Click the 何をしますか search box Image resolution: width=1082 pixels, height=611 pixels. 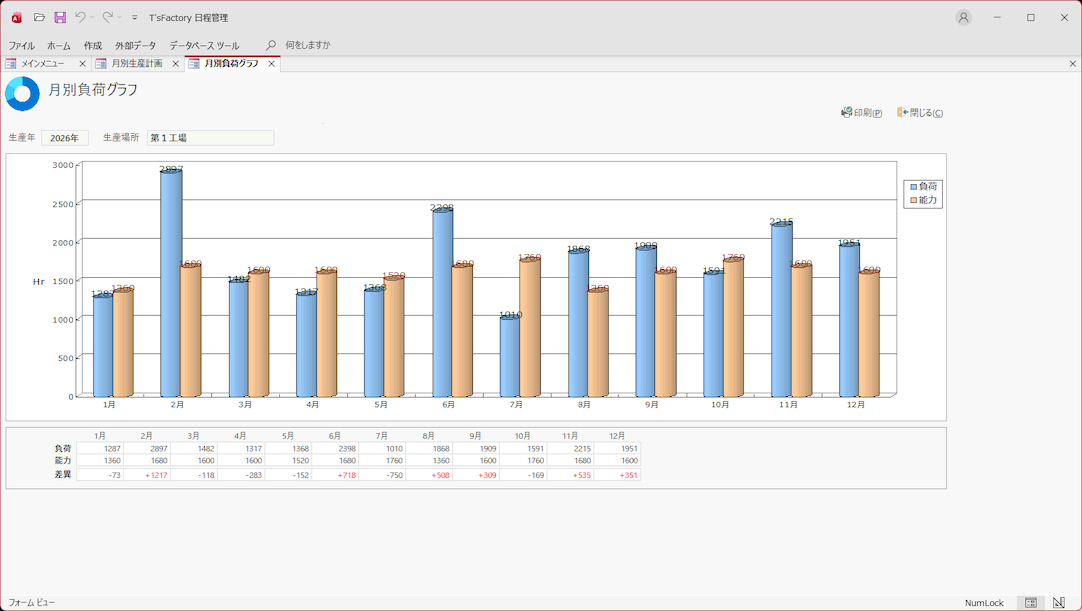click(307, 46)
